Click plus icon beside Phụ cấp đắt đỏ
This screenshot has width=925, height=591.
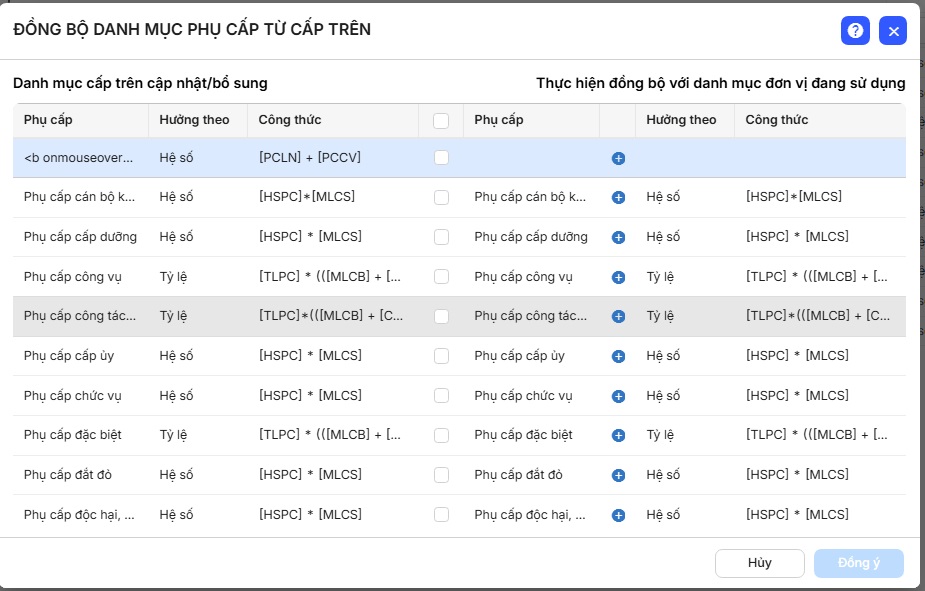pos(618,475)
